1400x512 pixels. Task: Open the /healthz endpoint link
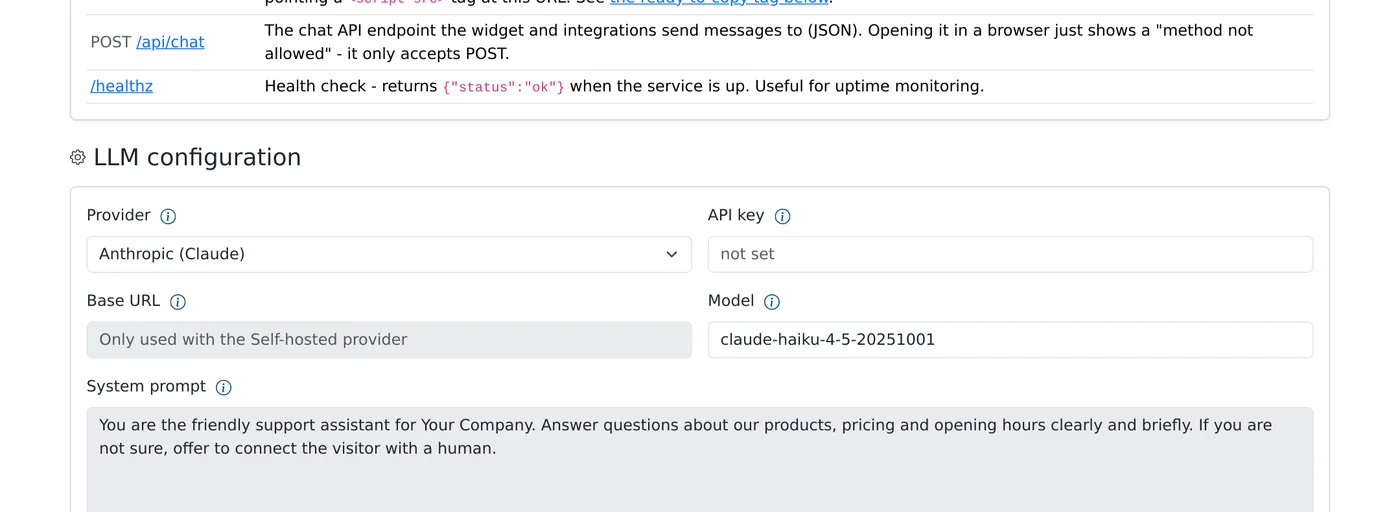point(122,86)
